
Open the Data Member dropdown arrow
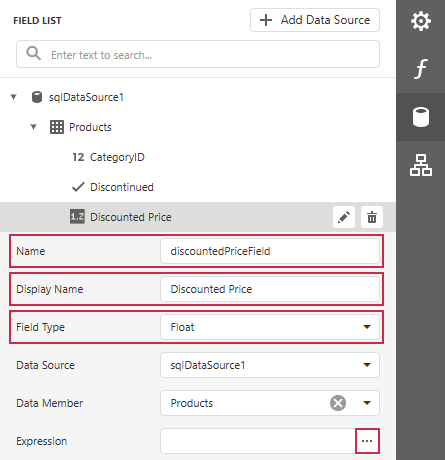367,403
